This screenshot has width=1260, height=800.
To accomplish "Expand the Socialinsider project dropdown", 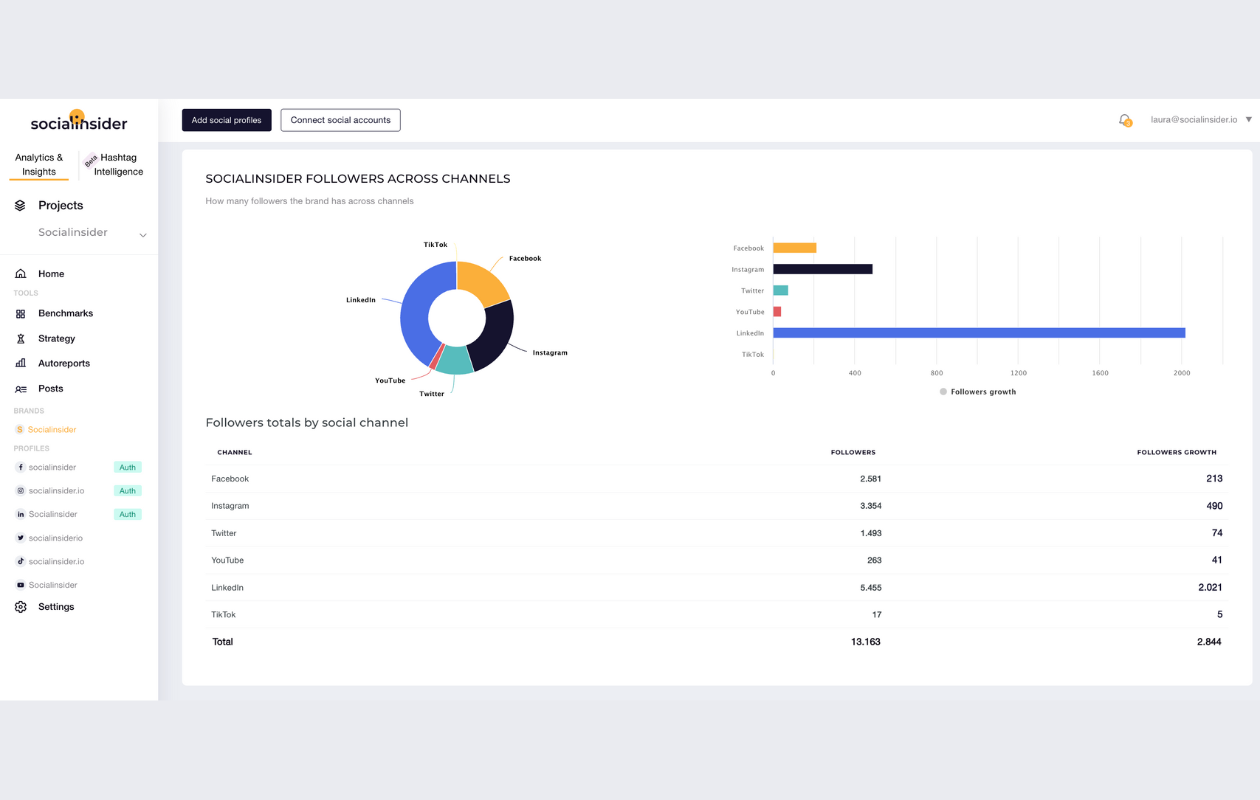I will [143, 235].
